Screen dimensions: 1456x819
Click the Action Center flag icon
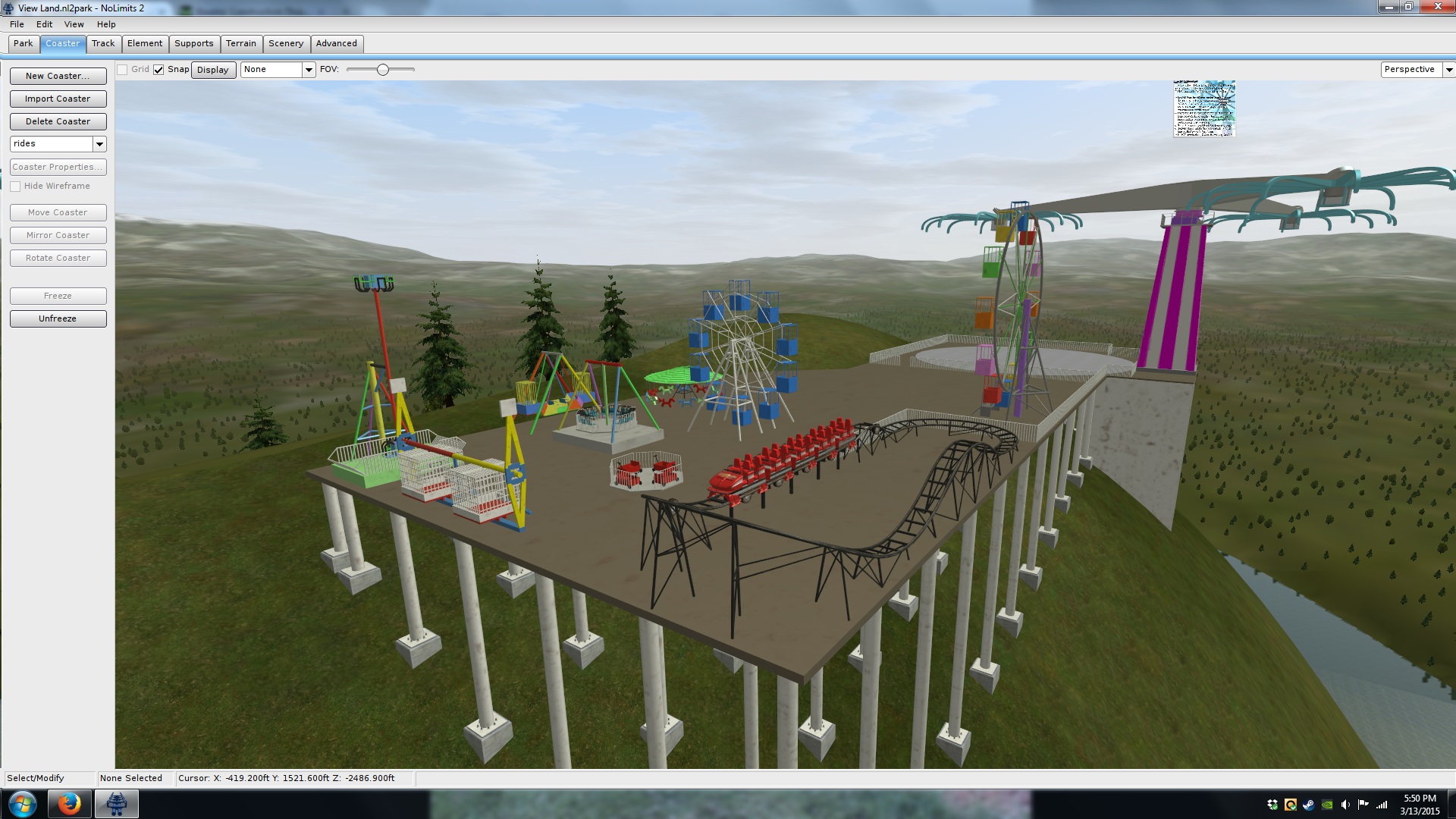pos(1363,805)
